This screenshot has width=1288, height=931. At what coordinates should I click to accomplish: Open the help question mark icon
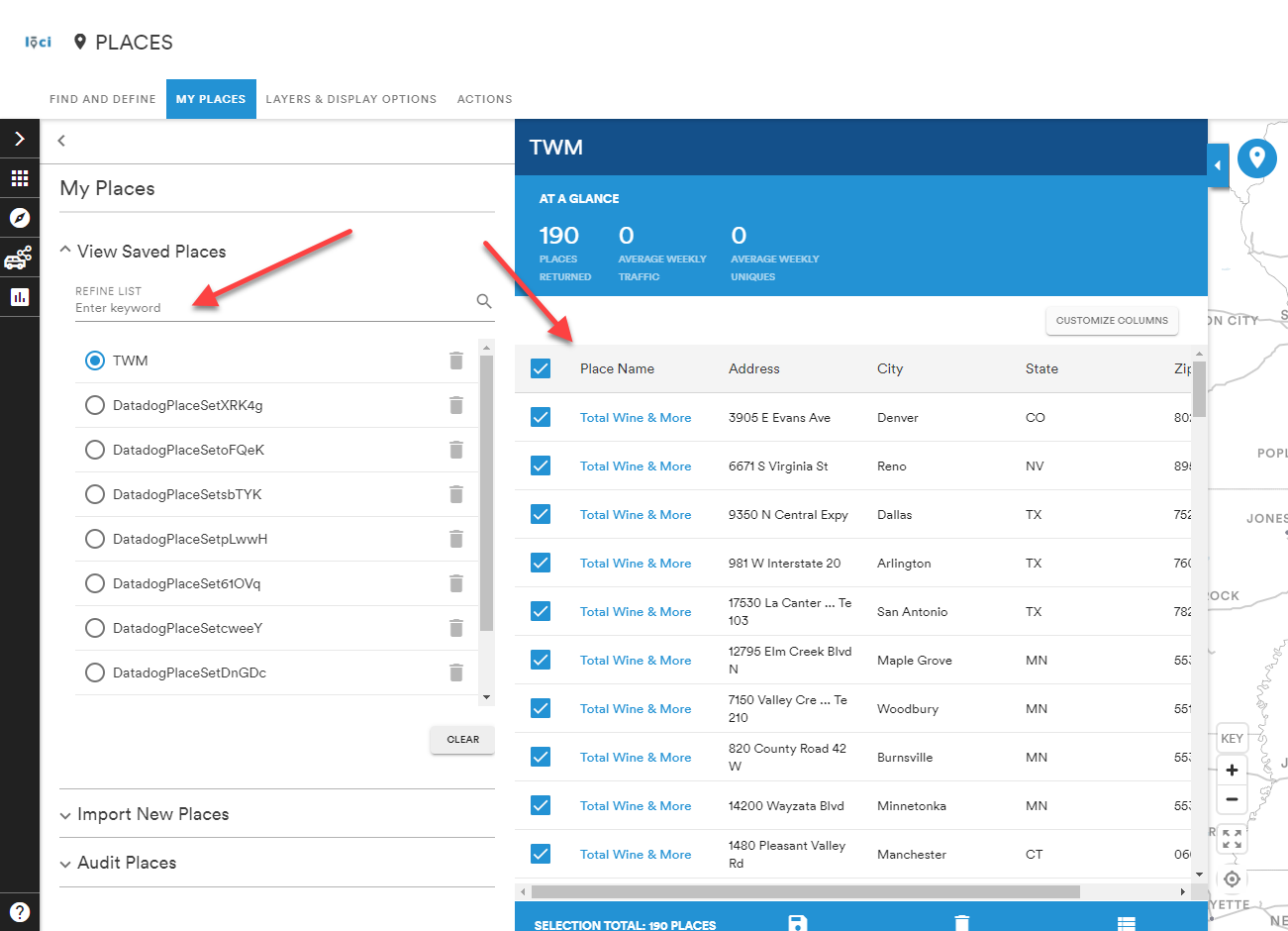point(20,911)
